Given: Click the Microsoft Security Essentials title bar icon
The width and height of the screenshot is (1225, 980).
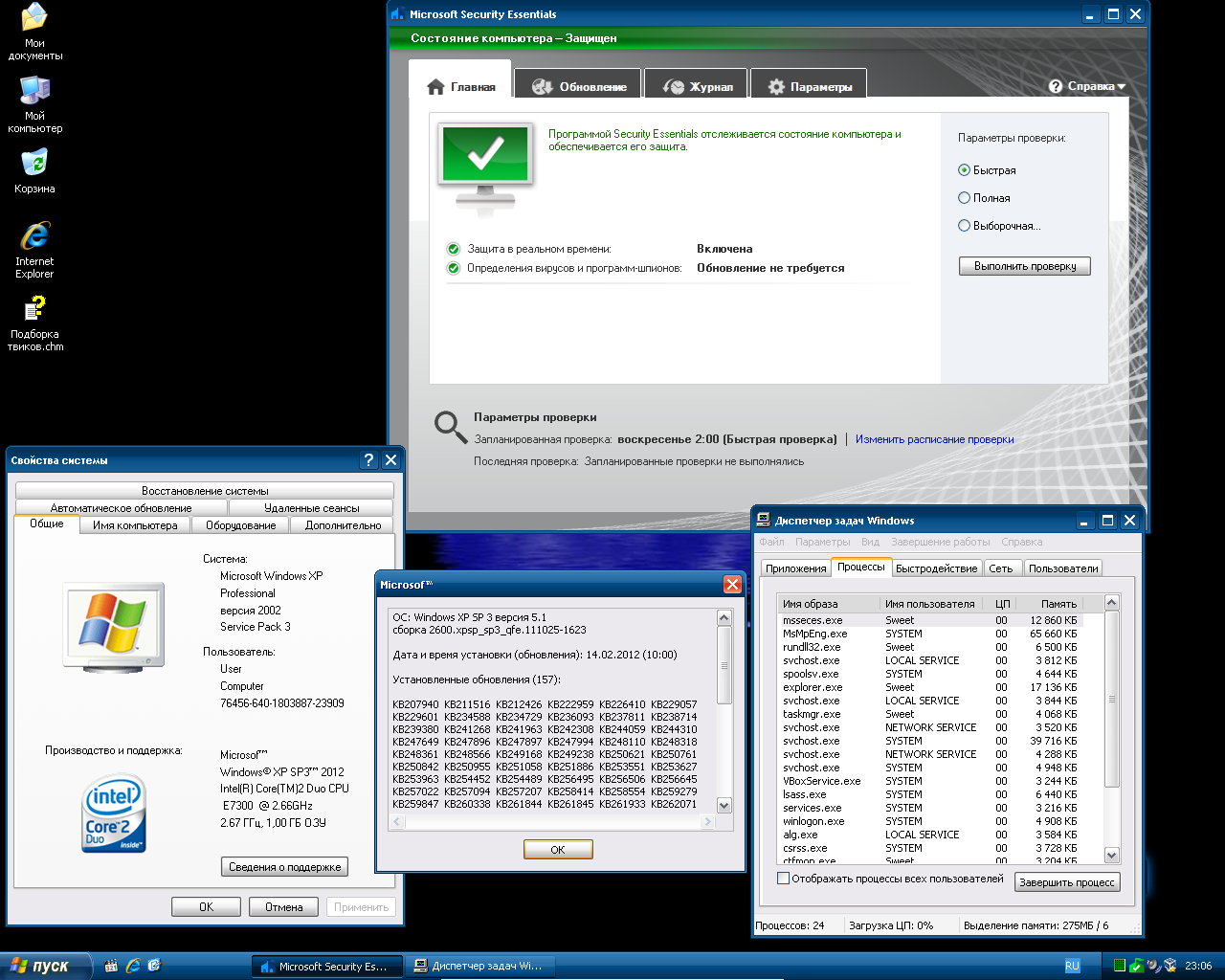Looking at the screenshot, I should (x=398, y=14).
